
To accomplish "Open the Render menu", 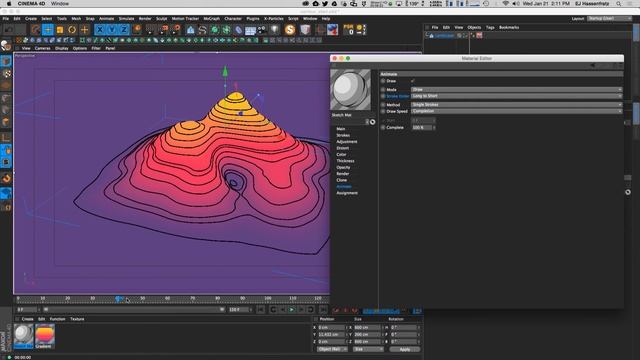I will coord(145,18).
